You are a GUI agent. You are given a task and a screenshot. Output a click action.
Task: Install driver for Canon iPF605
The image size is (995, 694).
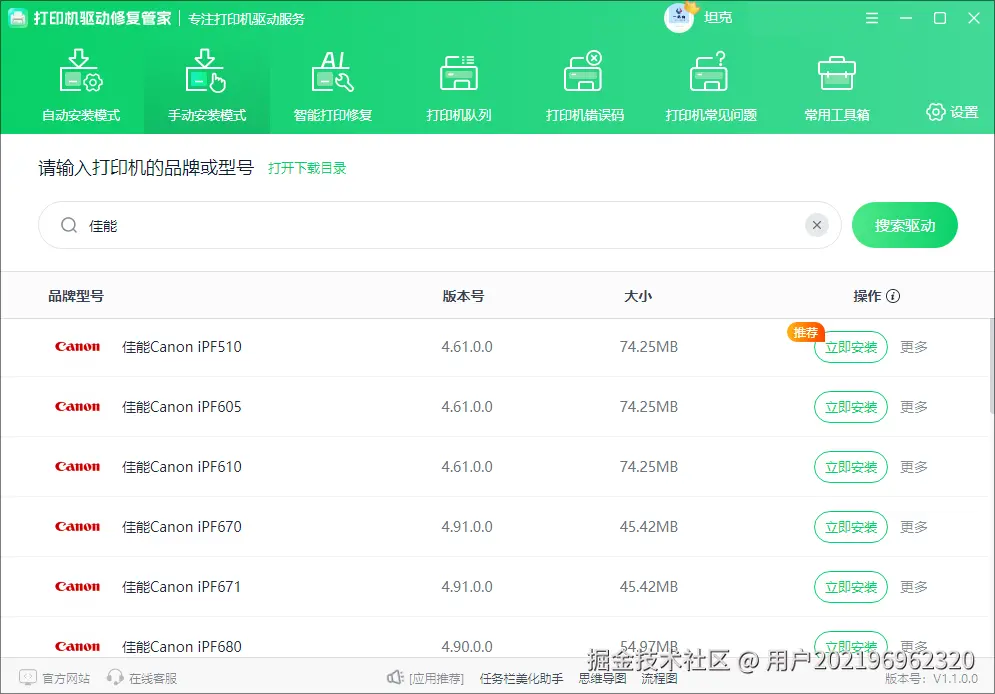click(850, 407)
